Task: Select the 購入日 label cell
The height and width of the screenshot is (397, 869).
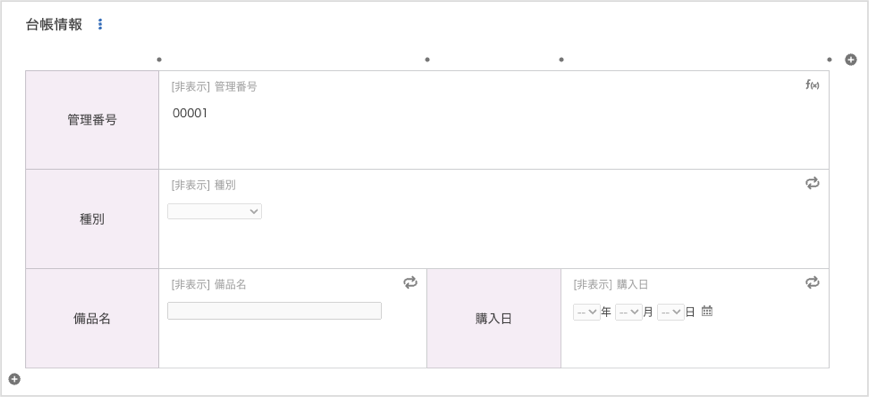Action: (x=494, y=318)
